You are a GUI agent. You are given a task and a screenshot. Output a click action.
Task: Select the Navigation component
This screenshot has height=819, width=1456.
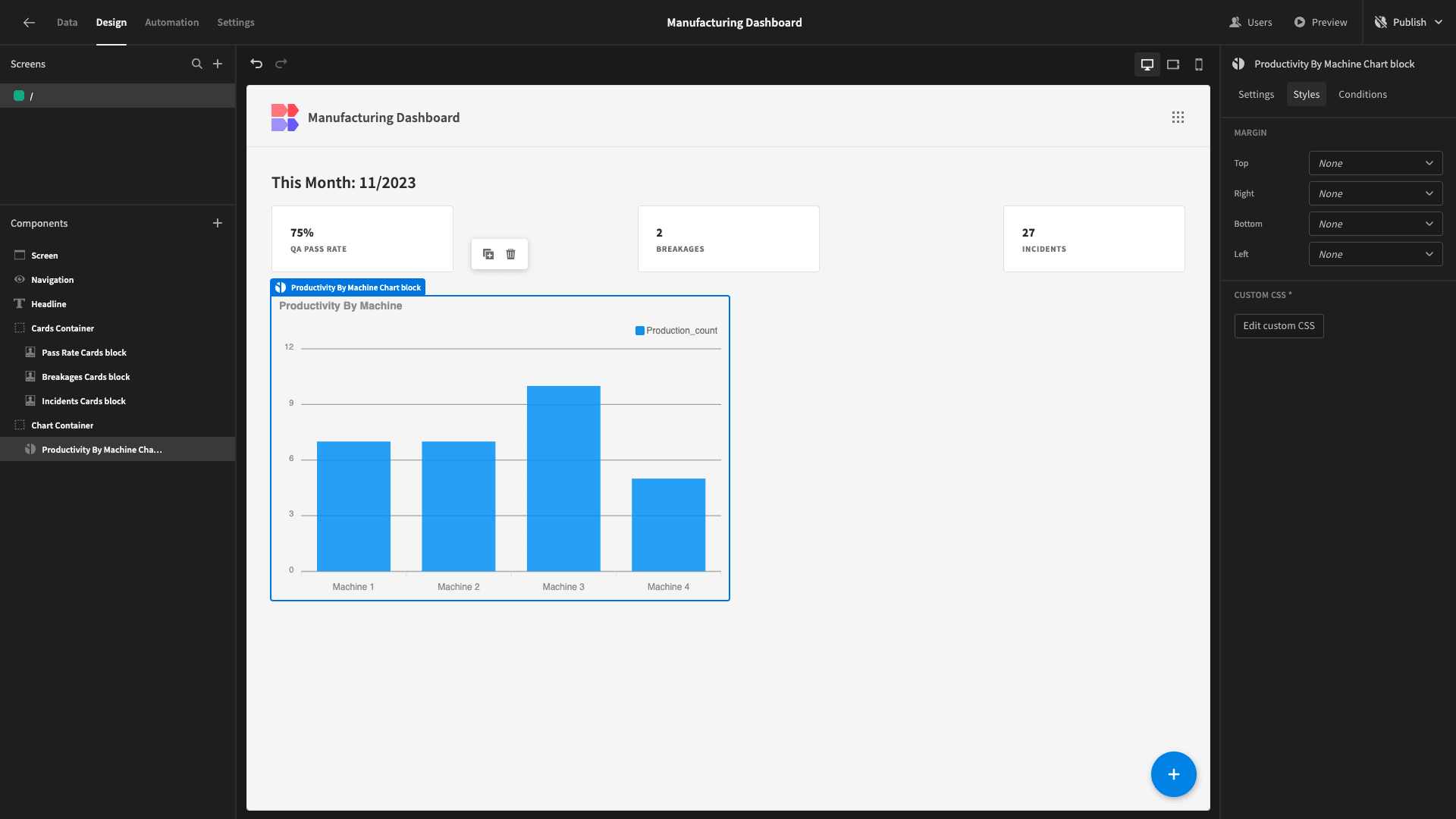(118, 280)
